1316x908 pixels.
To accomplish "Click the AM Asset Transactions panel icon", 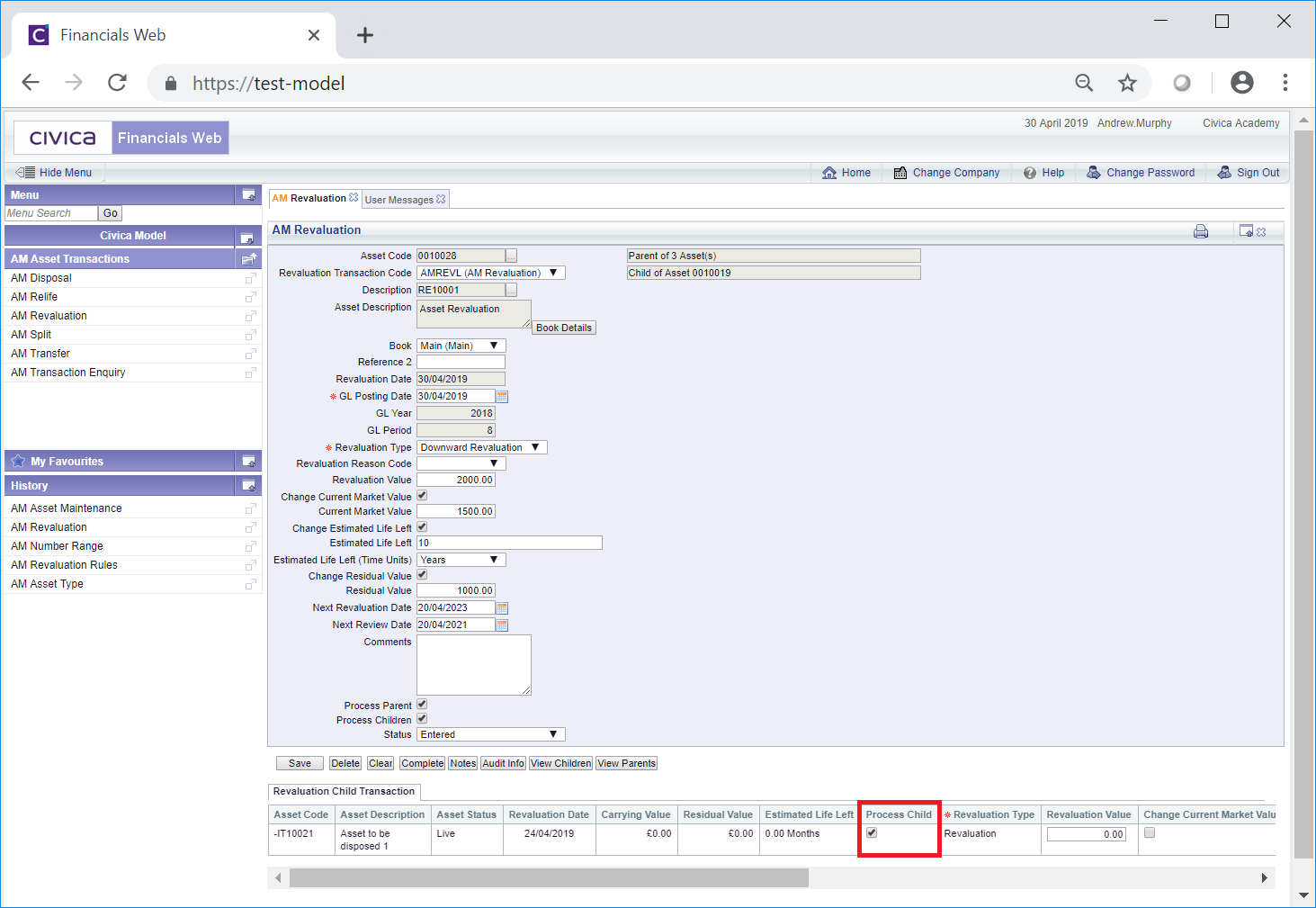I will point(249,259).
